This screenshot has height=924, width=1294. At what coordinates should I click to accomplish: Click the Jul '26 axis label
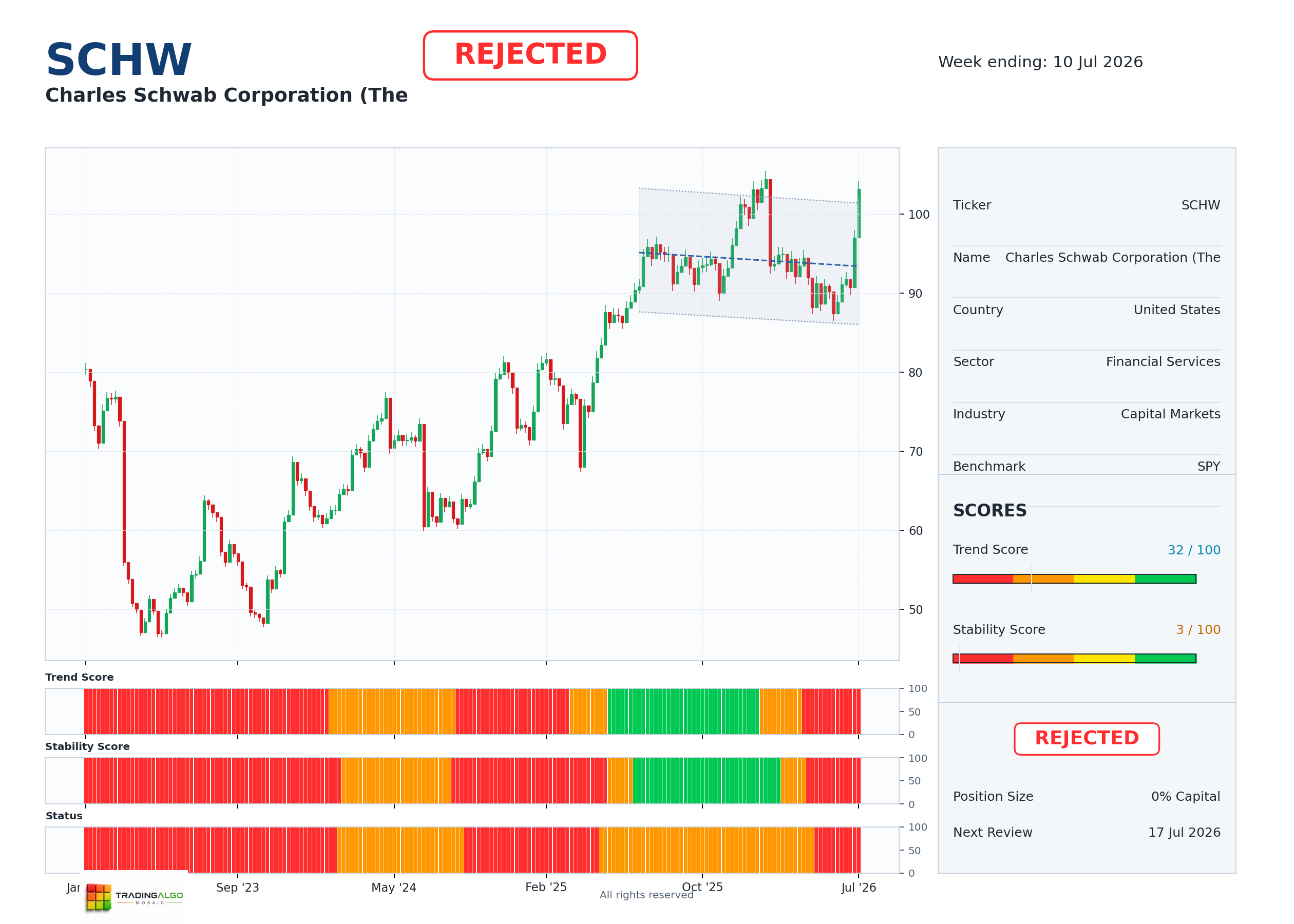pos(858,888)
